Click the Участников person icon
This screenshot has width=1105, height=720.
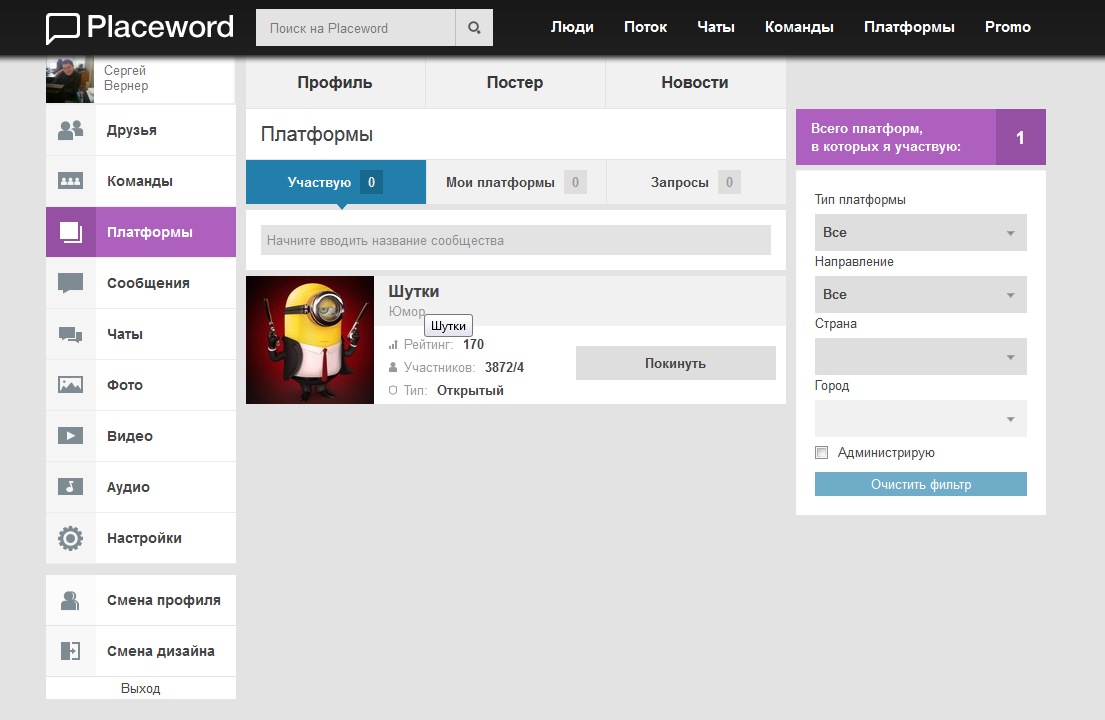tap(393, 367)
